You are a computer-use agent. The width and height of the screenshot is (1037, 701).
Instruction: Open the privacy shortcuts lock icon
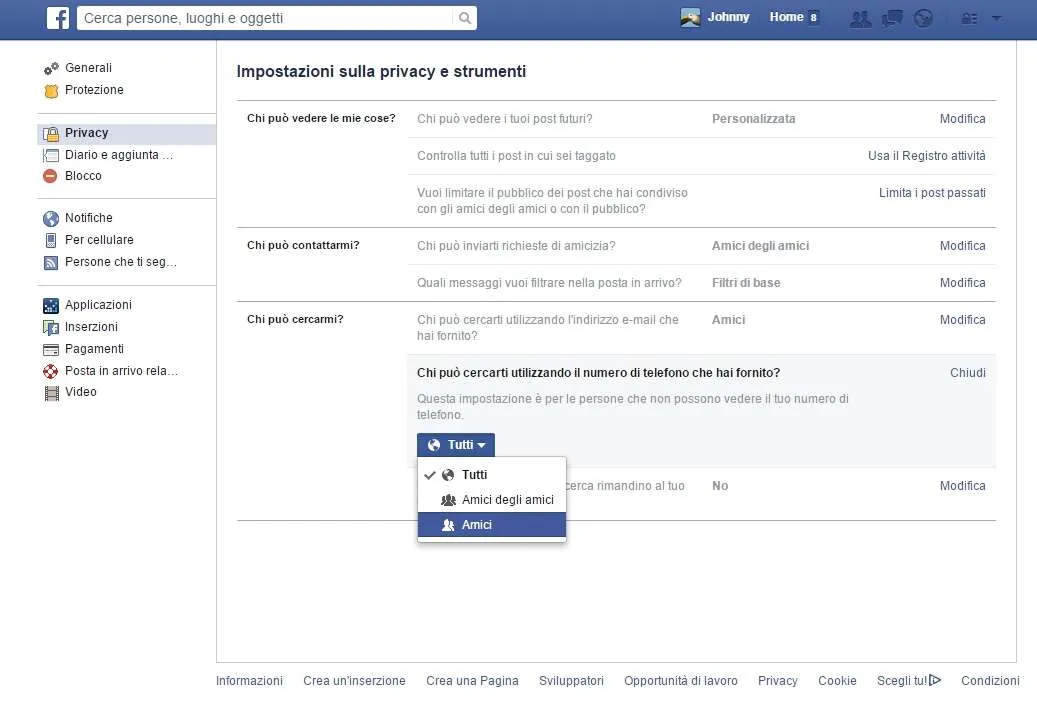[x=970, y=19]
